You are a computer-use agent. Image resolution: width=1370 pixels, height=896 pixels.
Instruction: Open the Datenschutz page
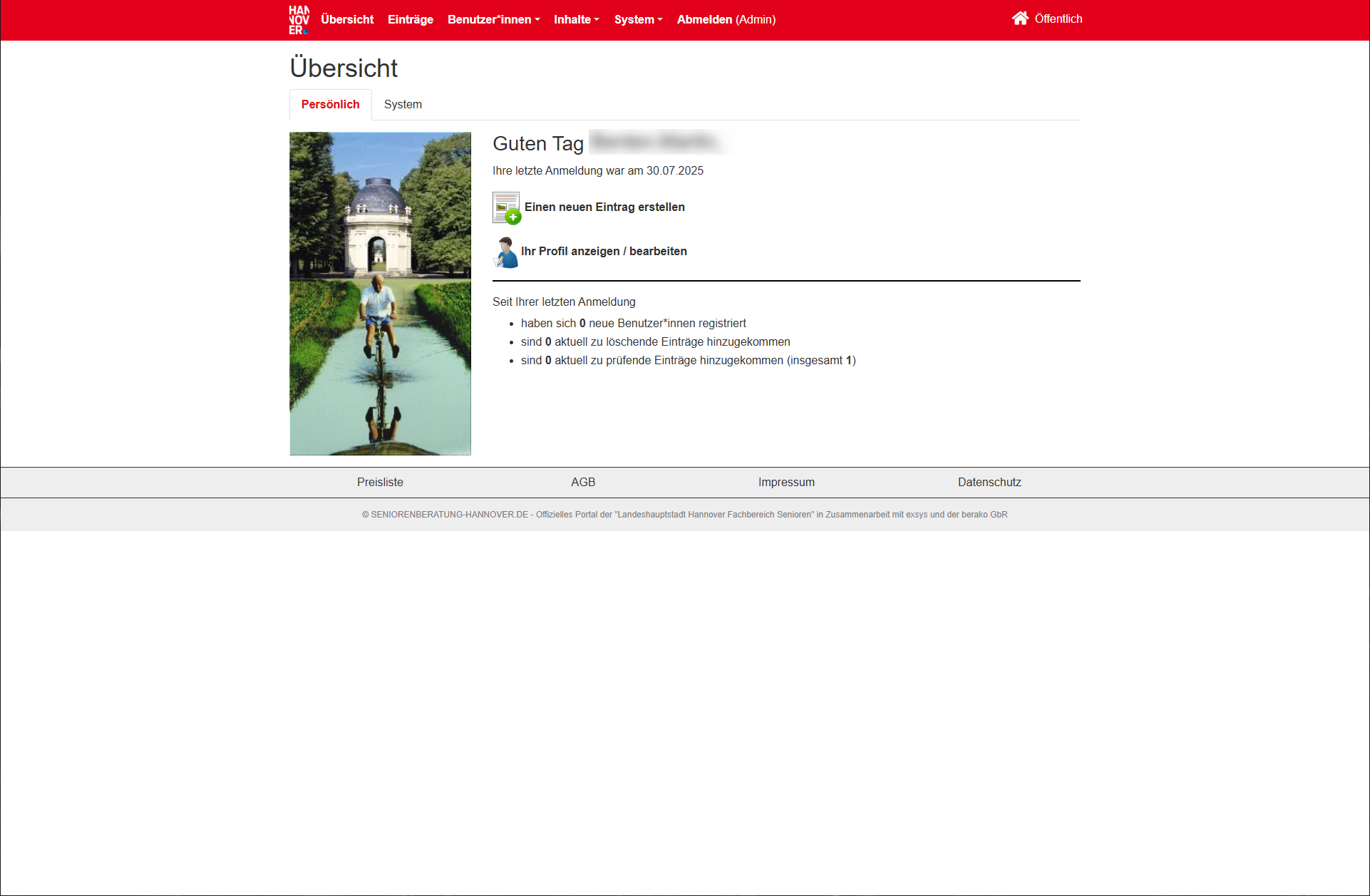click(989, 482)
